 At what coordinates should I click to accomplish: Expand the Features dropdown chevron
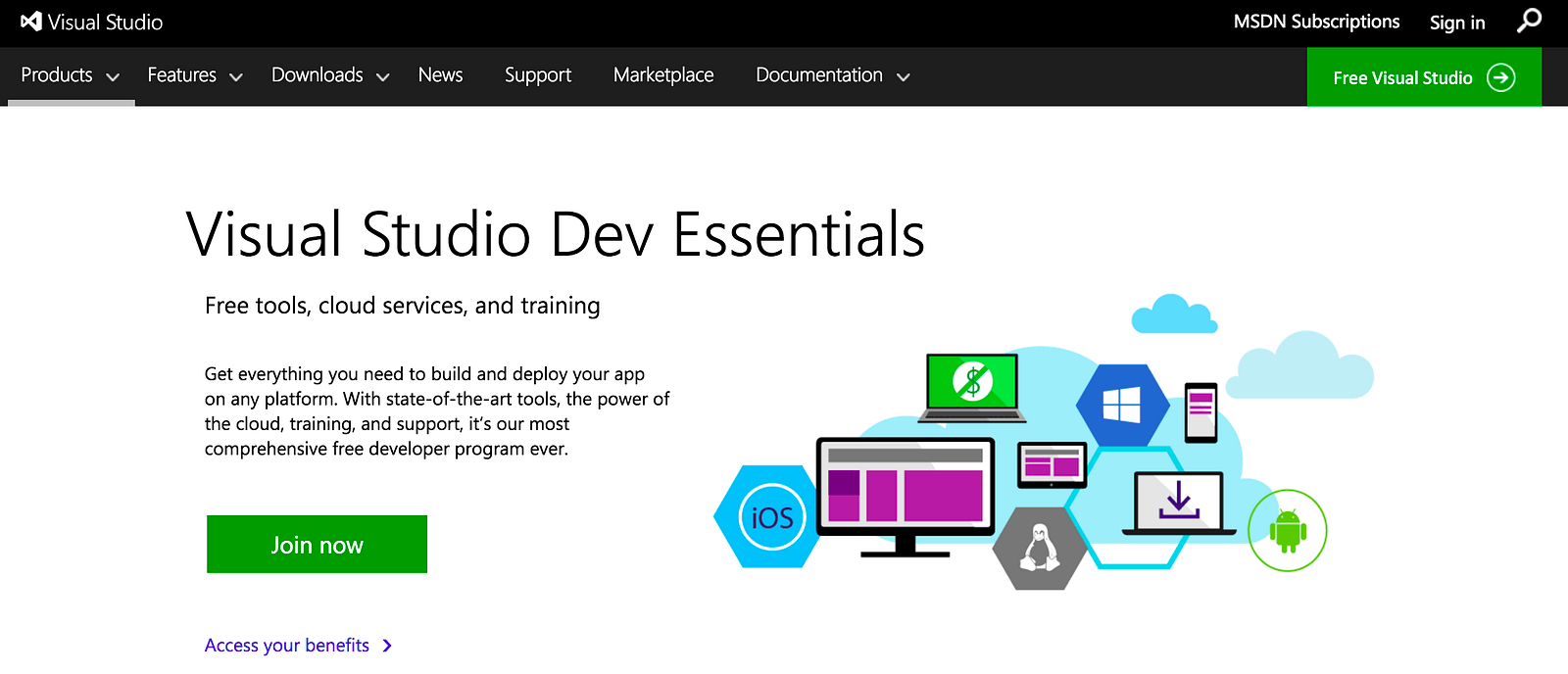(236, 76)
